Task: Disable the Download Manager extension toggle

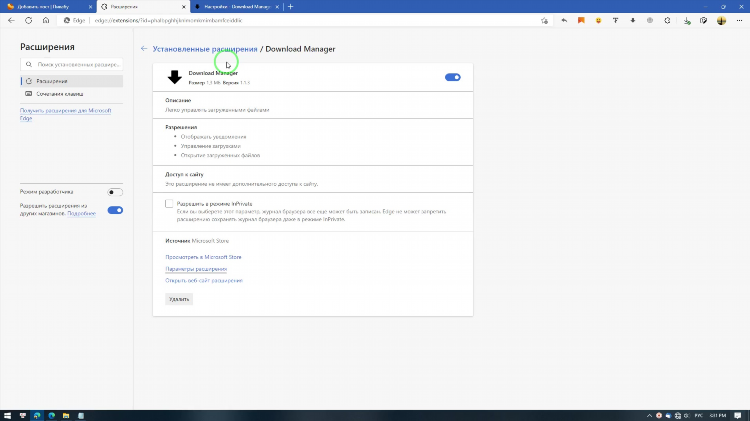Action: (452, 77)
